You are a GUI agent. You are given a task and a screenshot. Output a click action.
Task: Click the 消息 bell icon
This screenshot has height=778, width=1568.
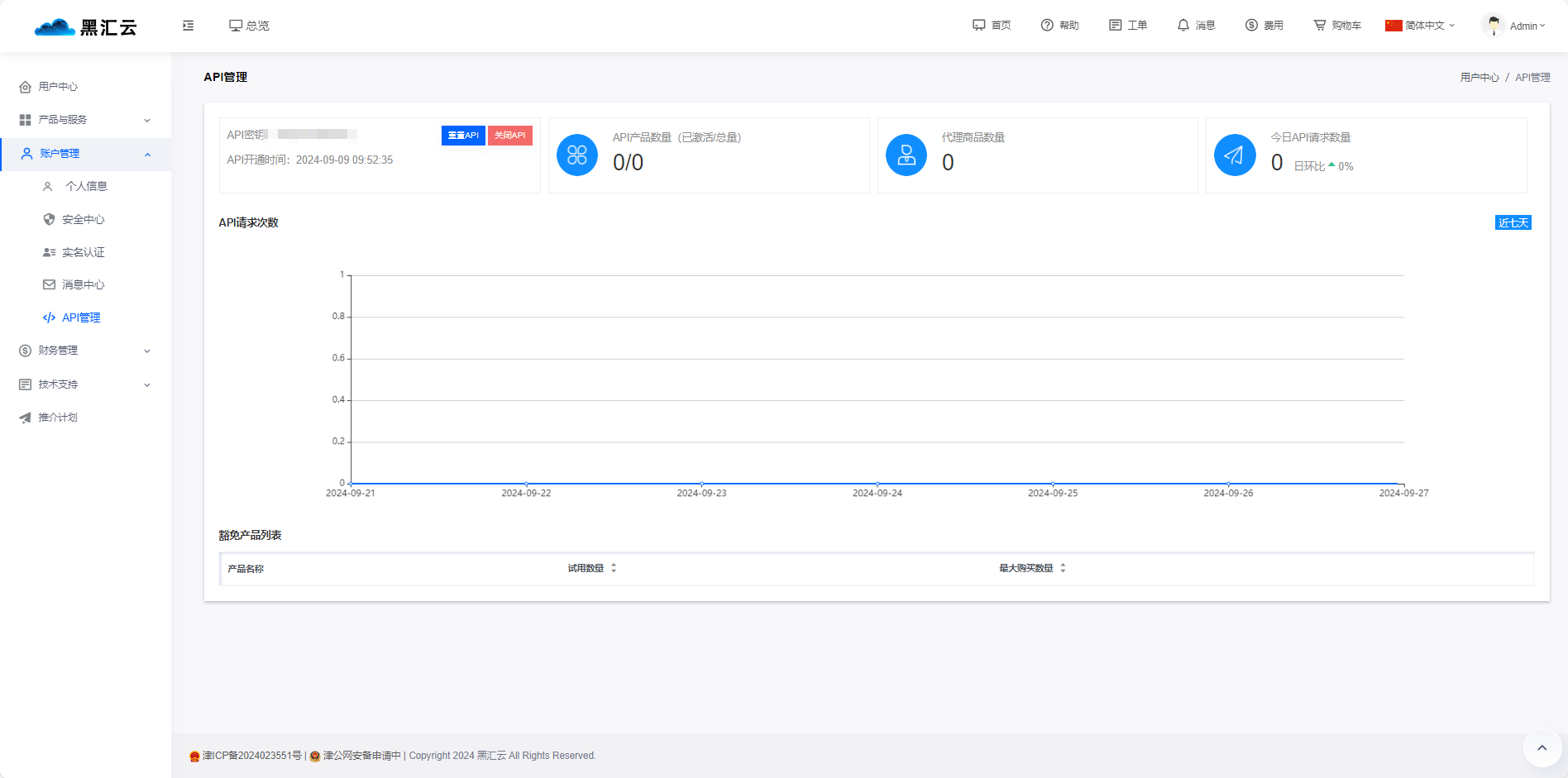point(1183,26)
